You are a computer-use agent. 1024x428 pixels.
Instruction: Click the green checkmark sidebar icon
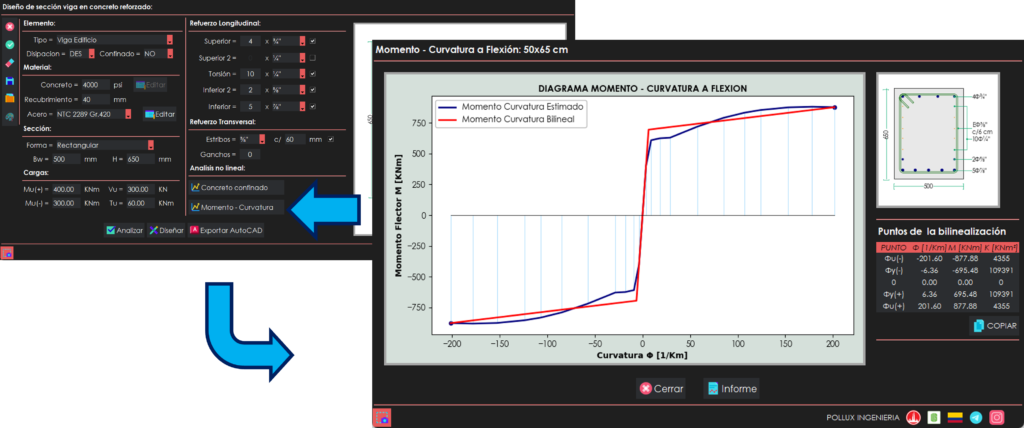tap(9, 45)
